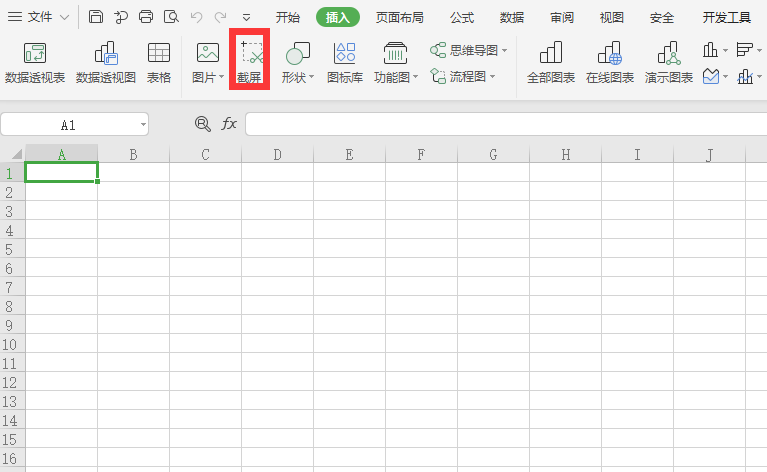Open the Name Box dropdown arrow

click(143, 125)
